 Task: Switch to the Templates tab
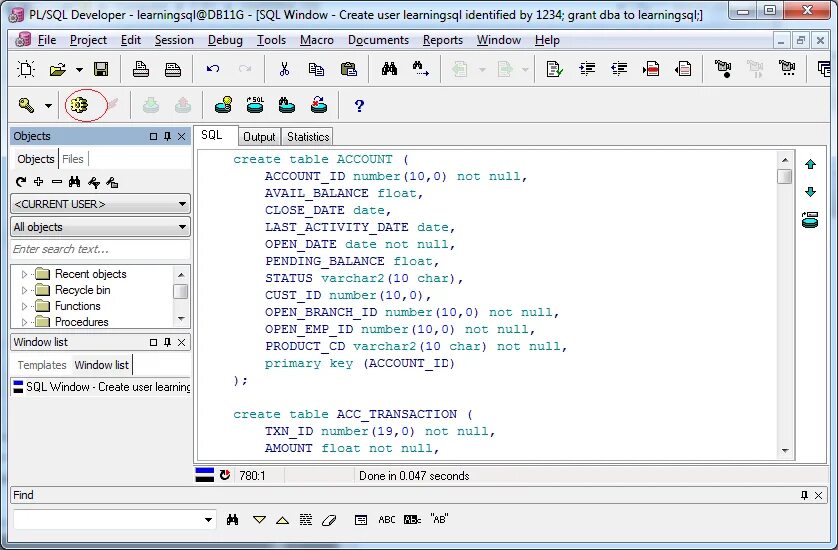click(42, 365)
